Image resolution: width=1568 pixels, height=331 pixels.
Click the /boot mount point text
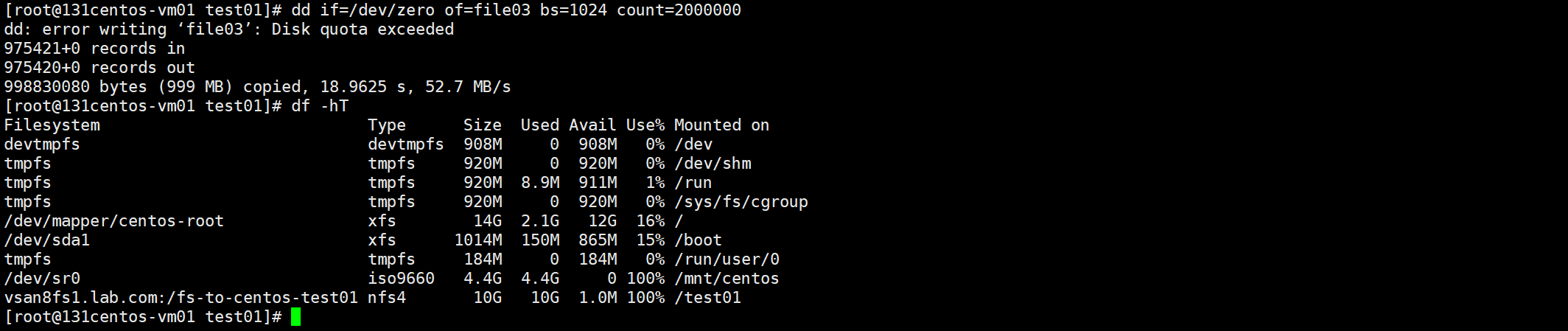coord(698,240)
